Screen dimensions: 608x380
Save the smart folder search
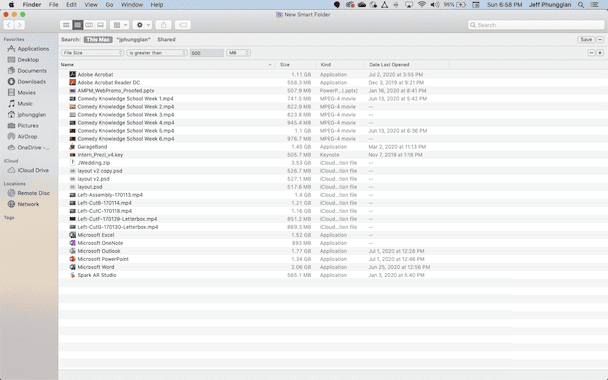[586, 40]
